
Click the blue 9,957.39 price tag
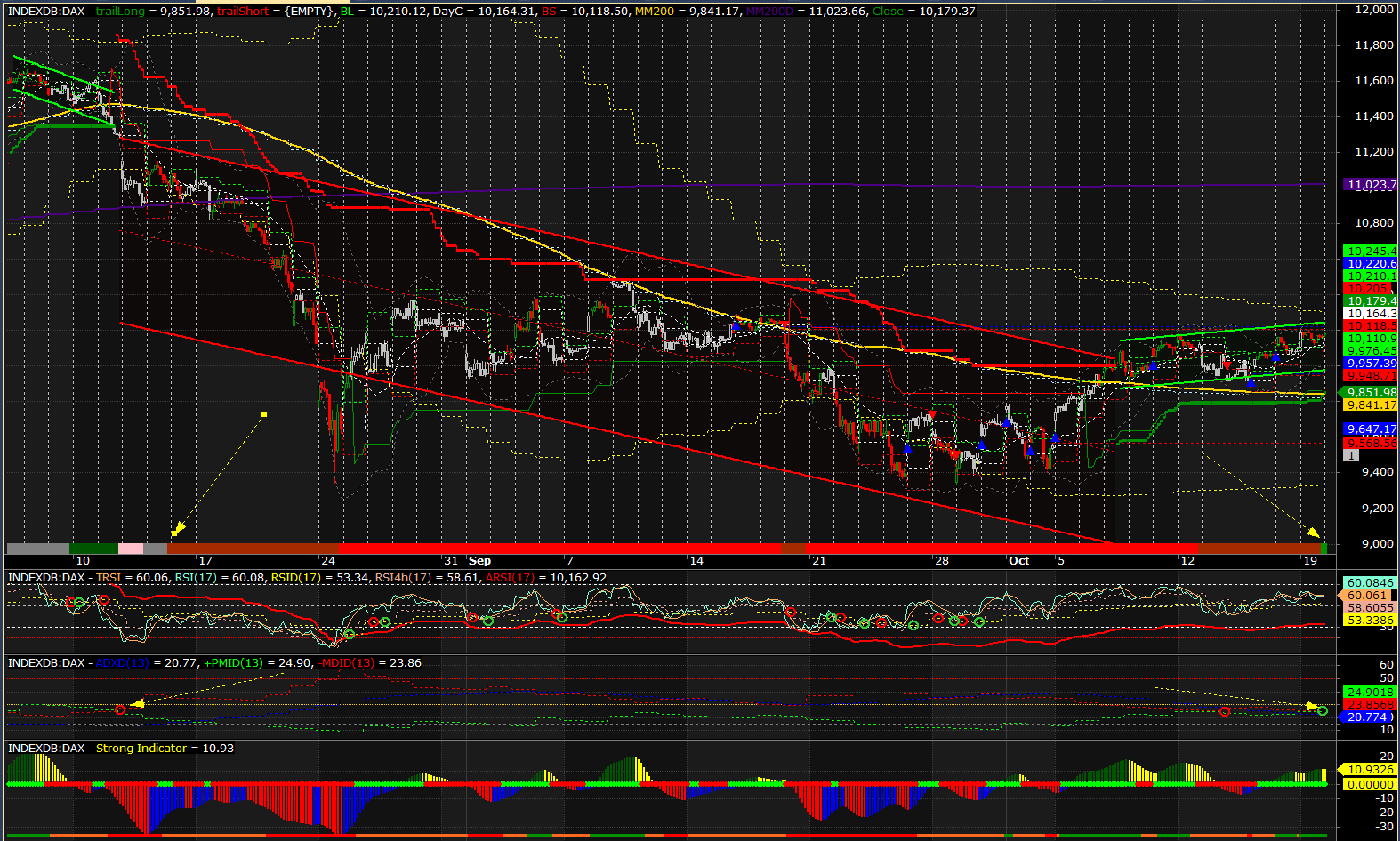click(x=1370, y=364)
